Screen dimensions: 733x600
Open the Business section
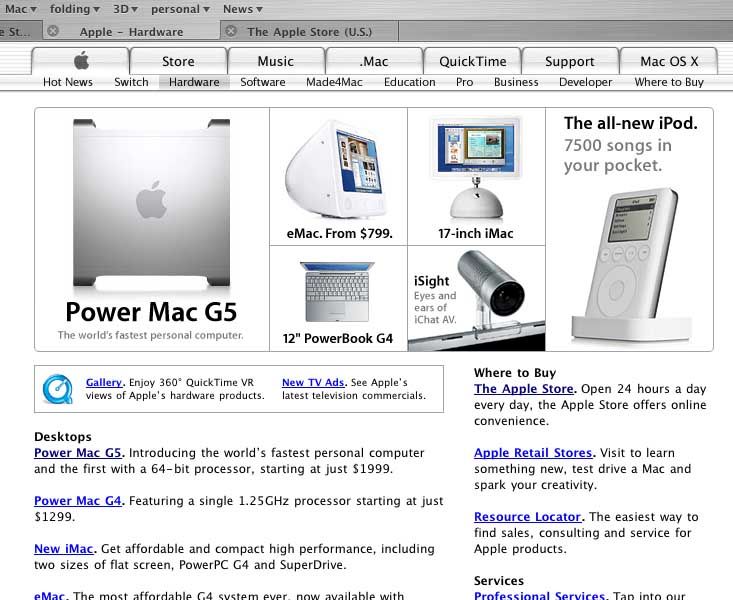point(516,82)
